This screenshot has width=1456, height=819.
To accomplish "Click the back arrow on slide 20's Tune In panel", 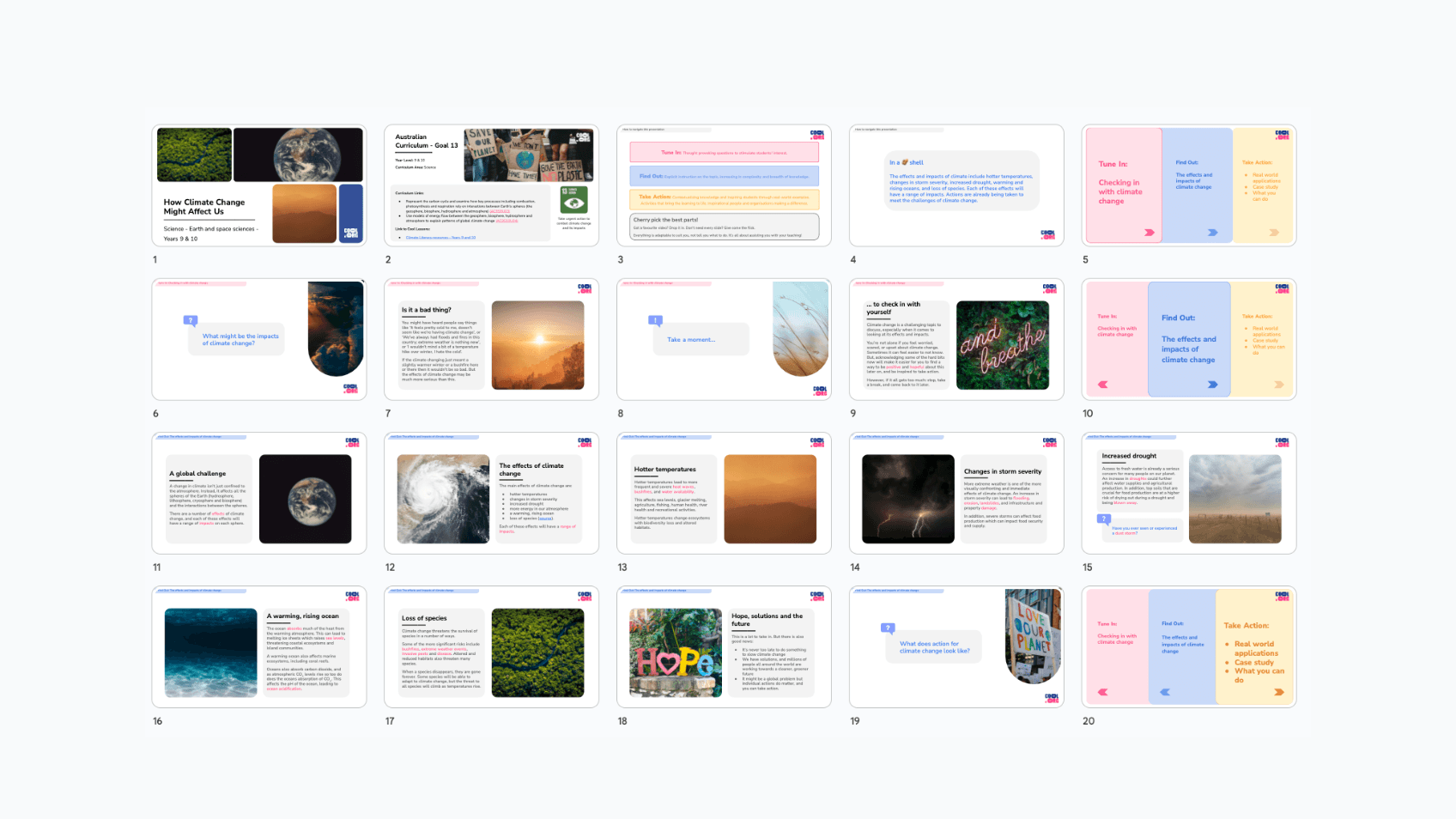I will point(1102,692).
